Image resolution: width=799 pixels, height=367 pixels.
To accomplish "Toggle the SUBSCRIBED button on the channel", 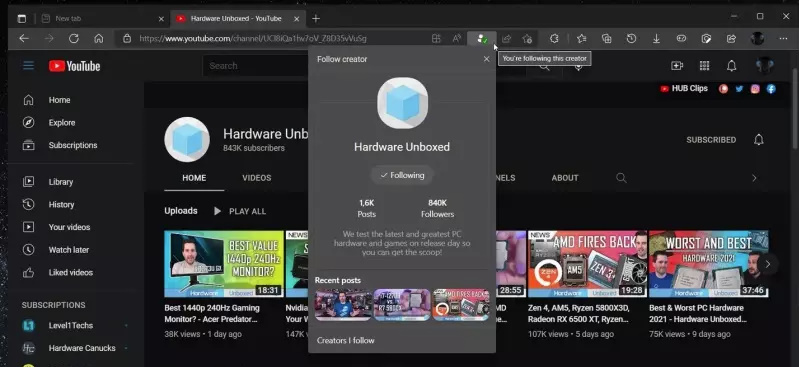I will click(x=711, y=140).
